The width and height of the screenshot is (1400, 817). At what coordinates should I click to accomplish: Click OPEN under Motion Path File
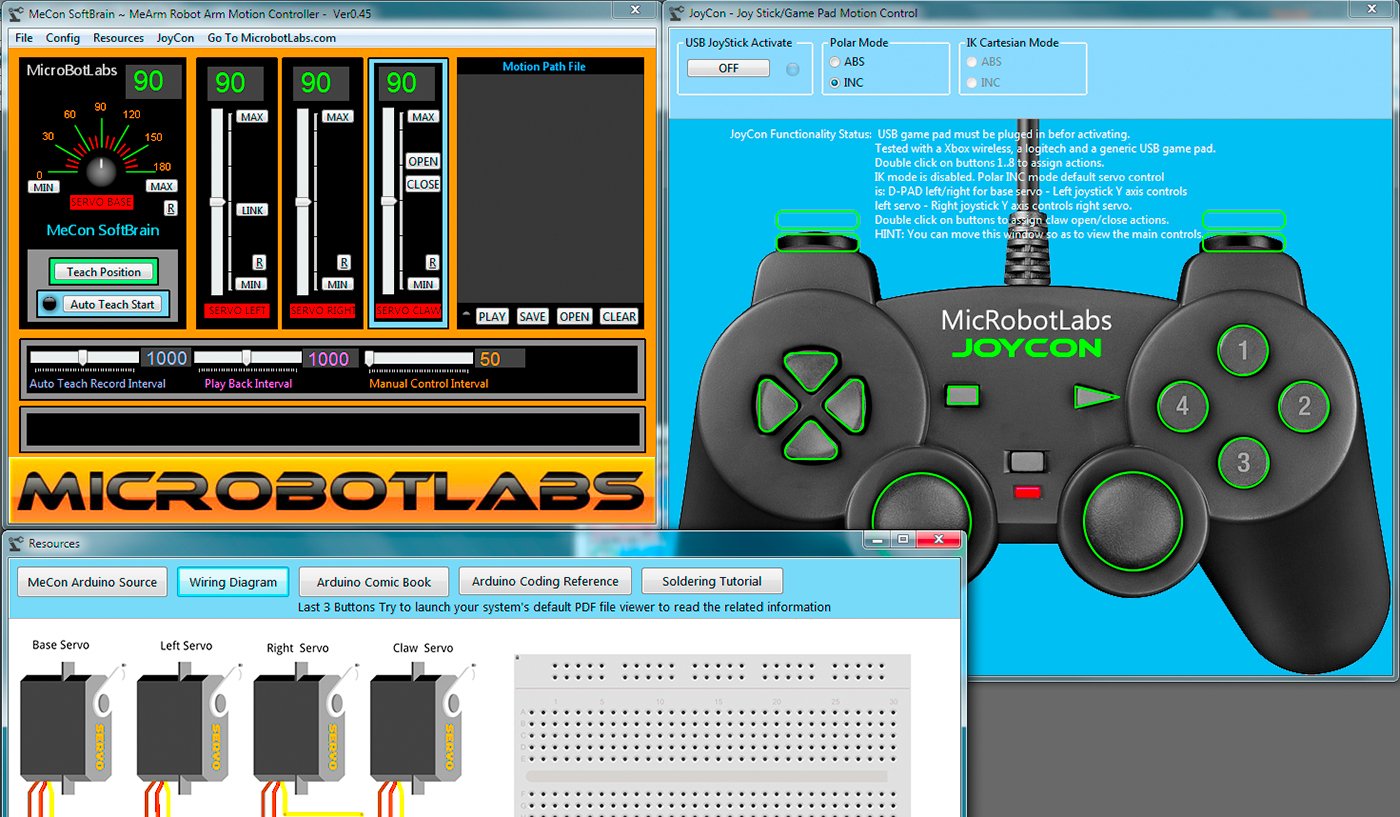(x=574, y=317)
